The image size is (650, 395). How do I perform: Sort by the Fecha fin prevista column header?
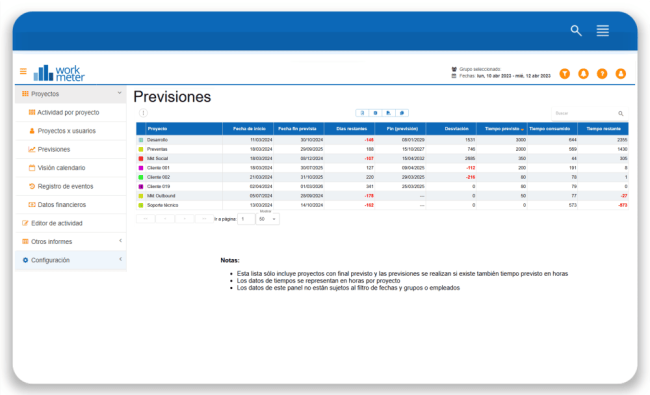click(299, 129)
